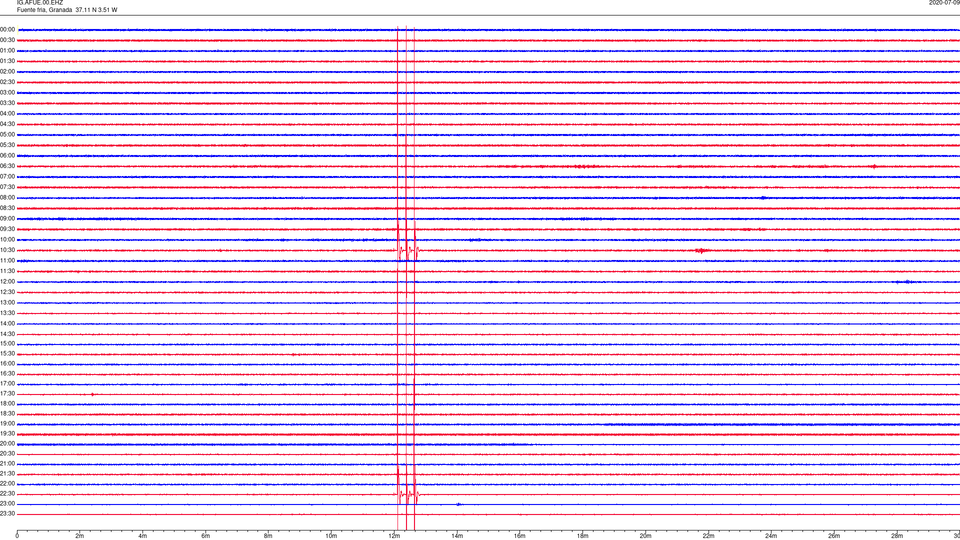Select the 19:00 trace time label

tap(7, 424)
